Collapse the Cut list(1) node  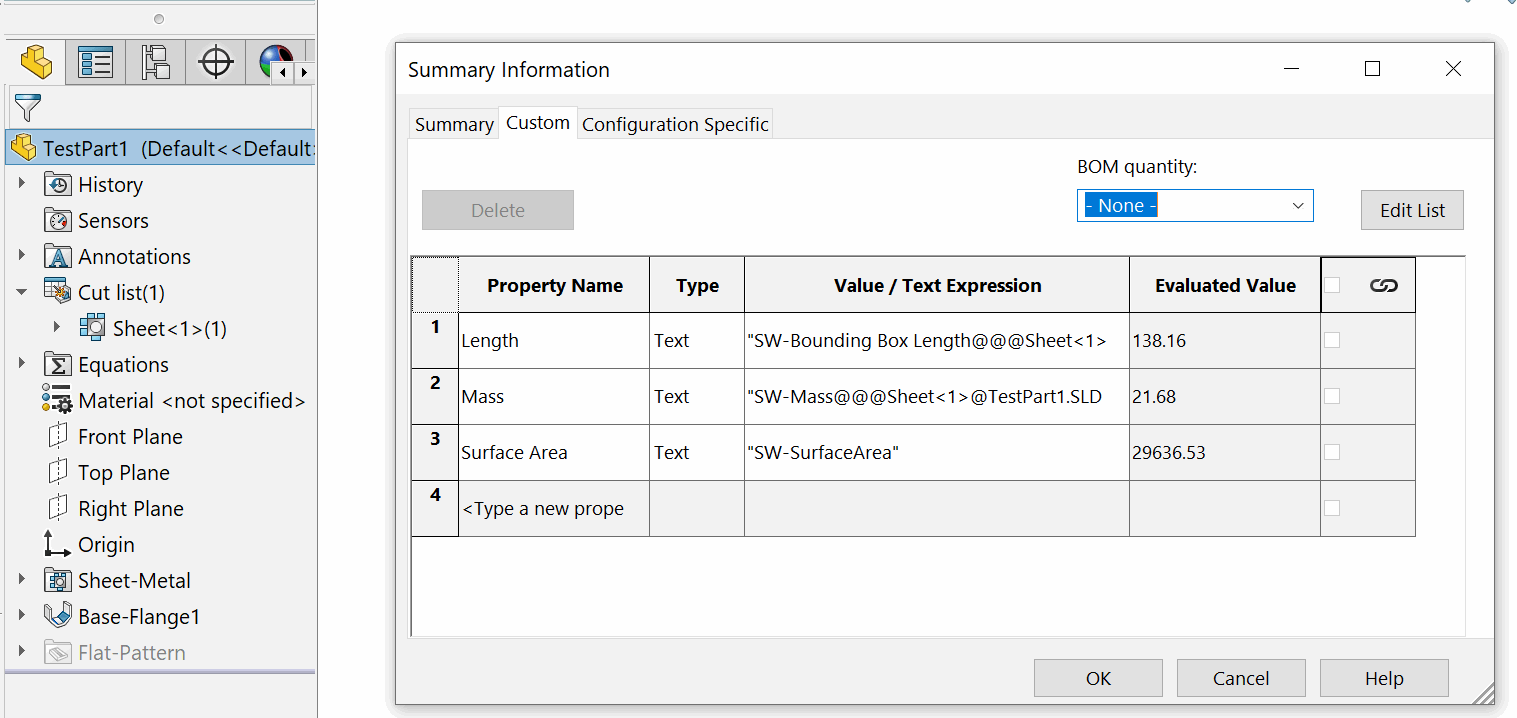(x=22, y=292)
